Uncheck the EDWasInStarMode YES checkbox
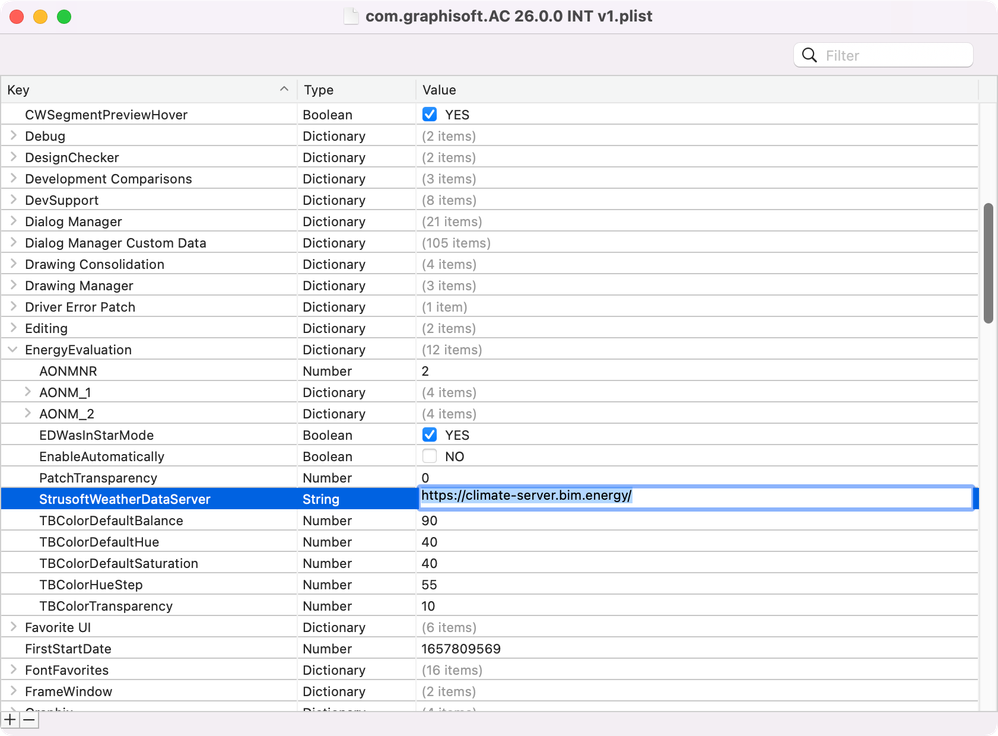Screen dimensions: 998x736 pyautogui.click(x=428, y=435)
